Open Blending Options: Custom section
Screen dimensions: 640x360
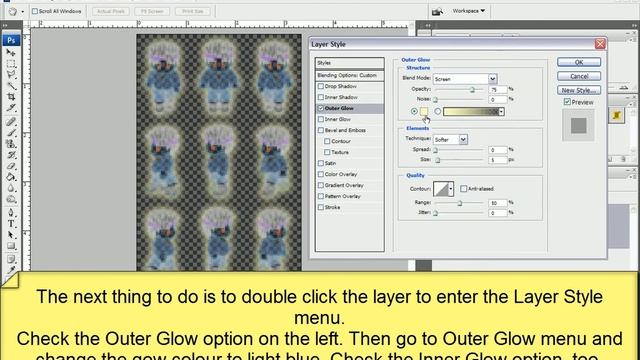(x=350, y=76)
